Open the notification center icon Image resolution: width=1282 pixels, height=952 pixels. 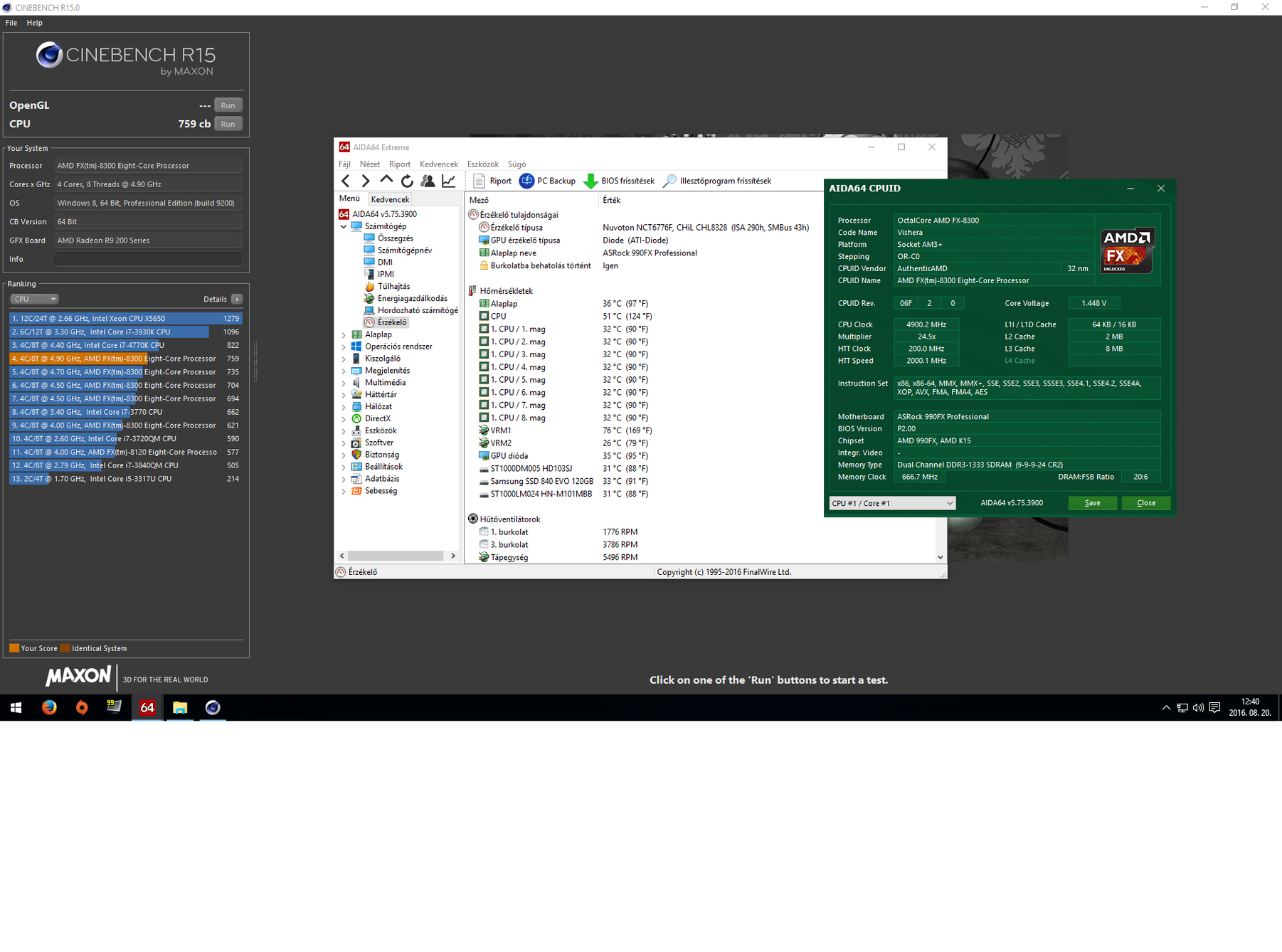[1215, 707]
